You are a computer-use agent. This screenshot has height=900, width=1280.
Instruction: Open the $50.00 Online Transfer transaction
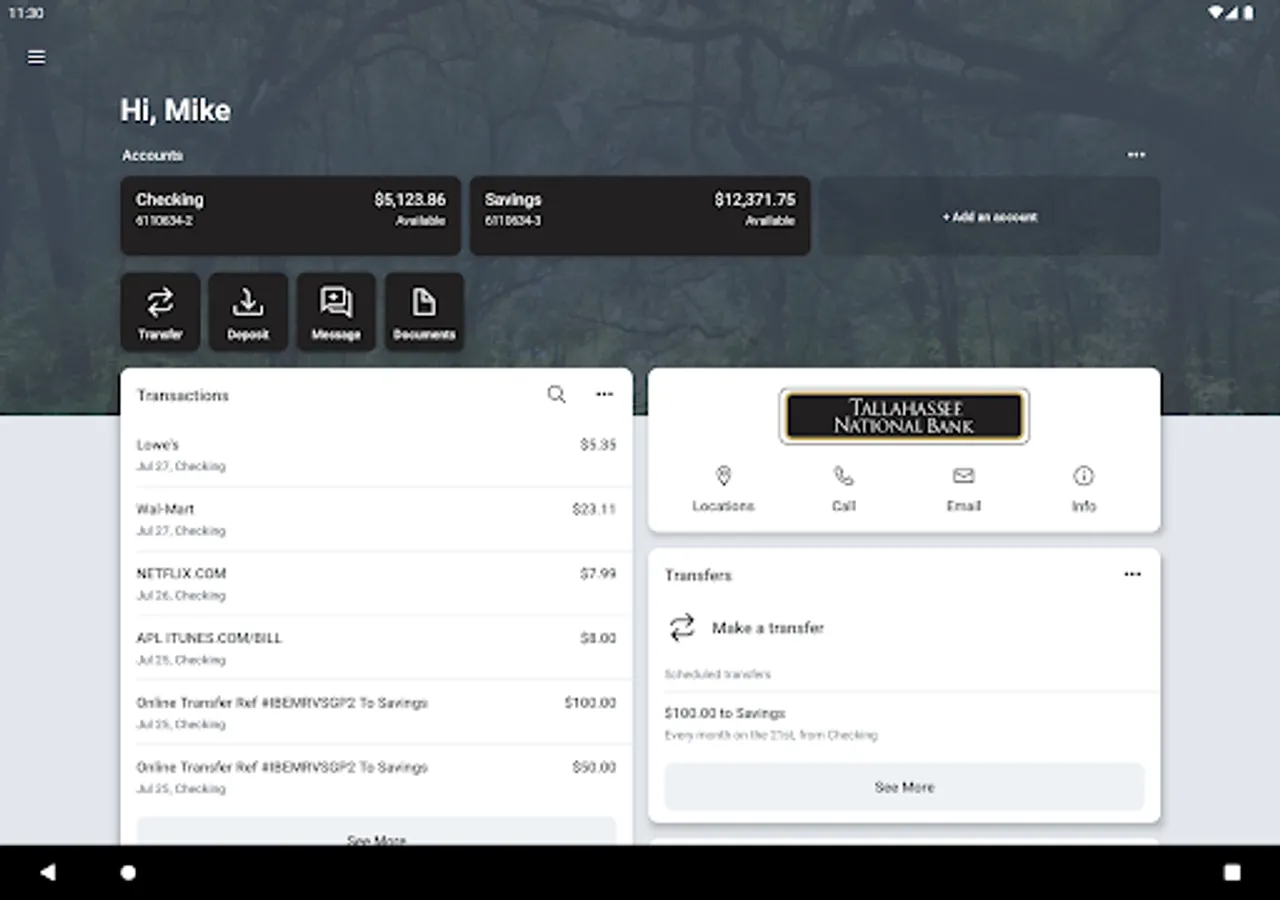coord(376,777)
